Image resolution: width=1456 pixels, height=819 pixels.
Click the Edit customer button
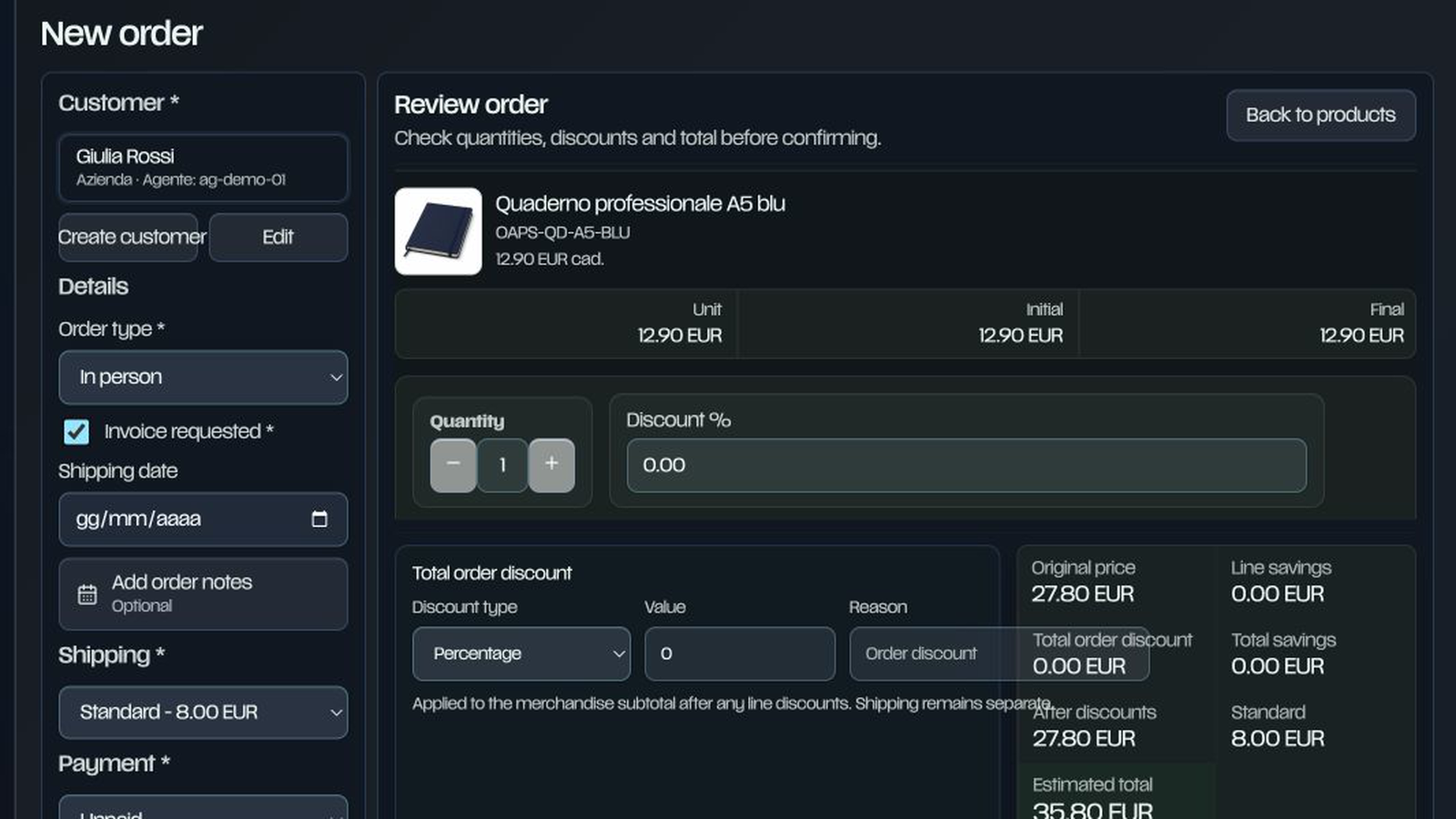(278, 238)
